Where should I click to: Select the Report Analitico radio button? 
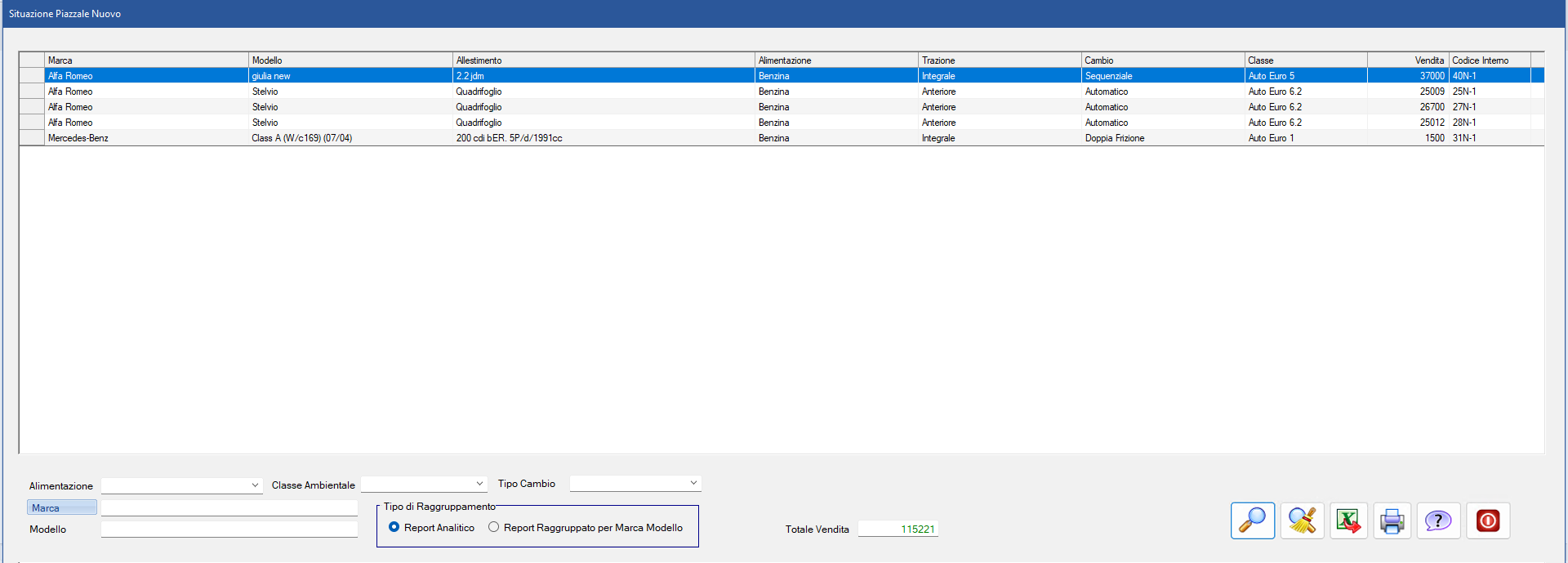point(394,527)
